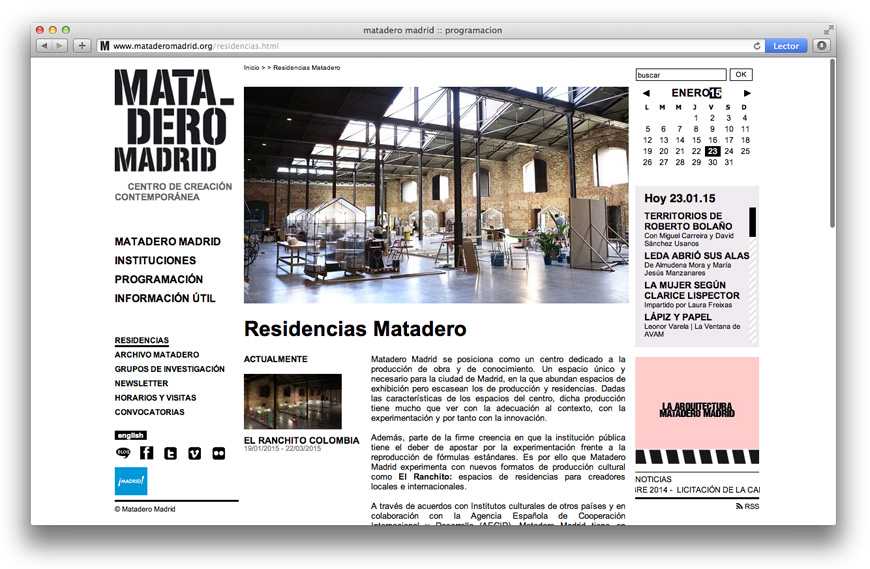
Task: Visit the Vimeo page icon
Action: pyautogui.click(x=194, y=453)
